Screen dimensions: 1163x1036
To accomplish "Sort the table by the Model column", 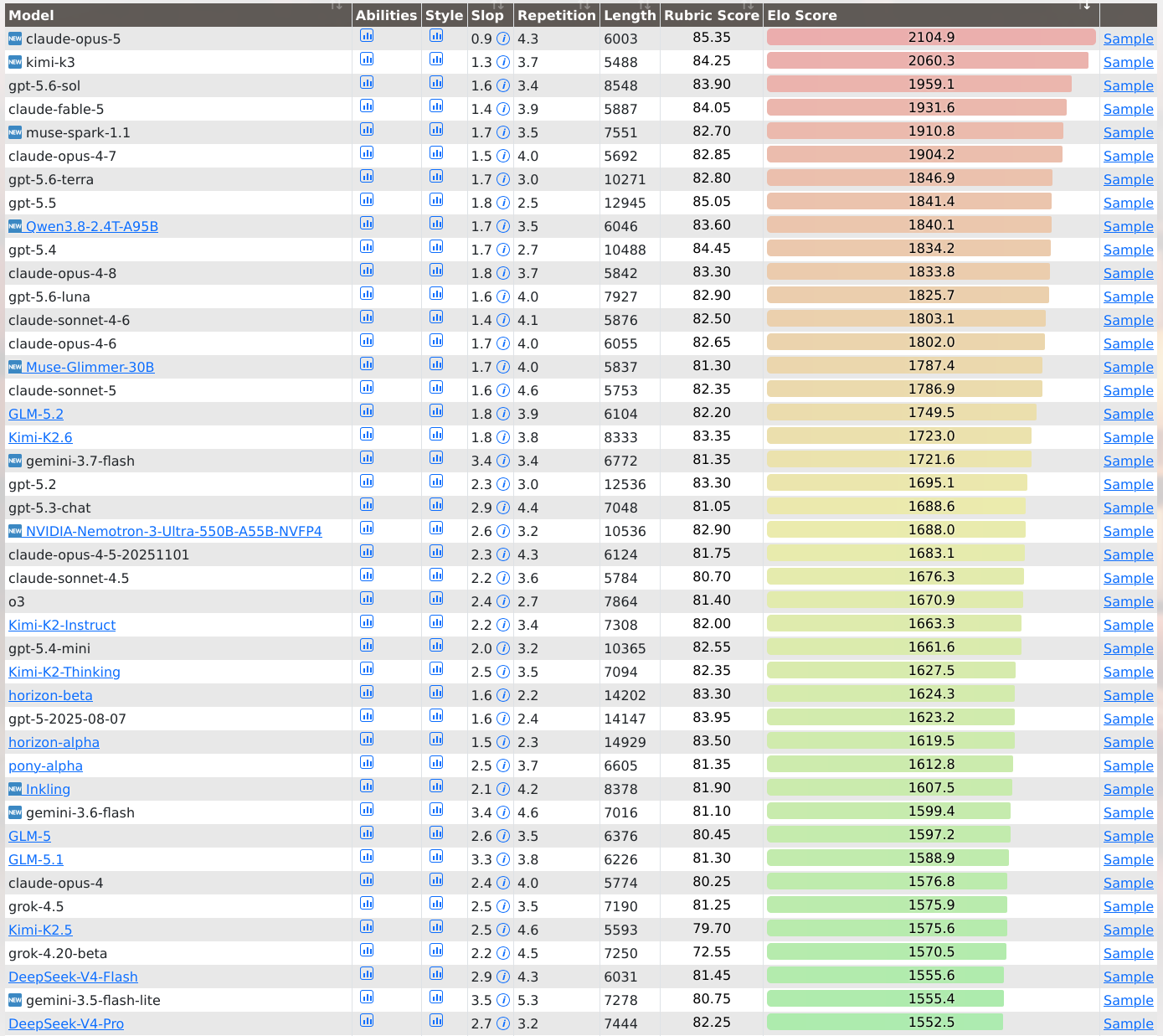I will click(178, 15).
